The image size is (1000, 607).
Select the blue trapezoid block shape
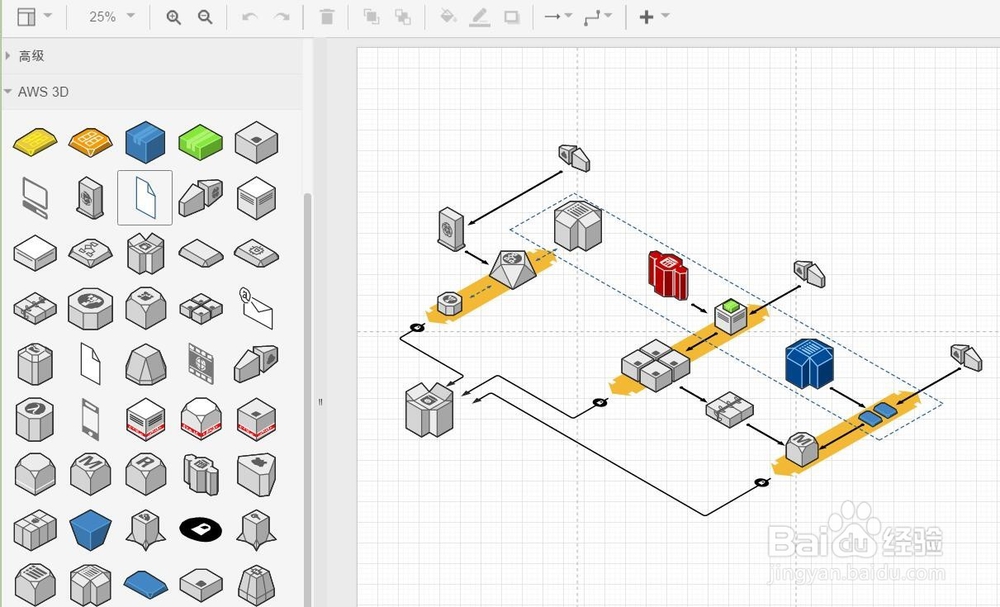point(91,529)
